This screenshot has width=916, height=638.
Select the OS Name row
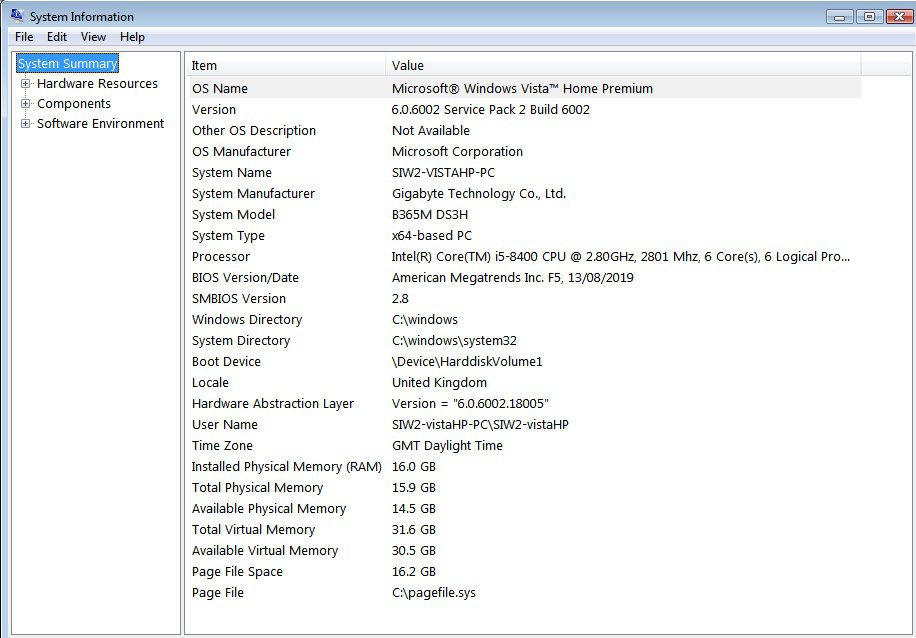click(524, 88)
